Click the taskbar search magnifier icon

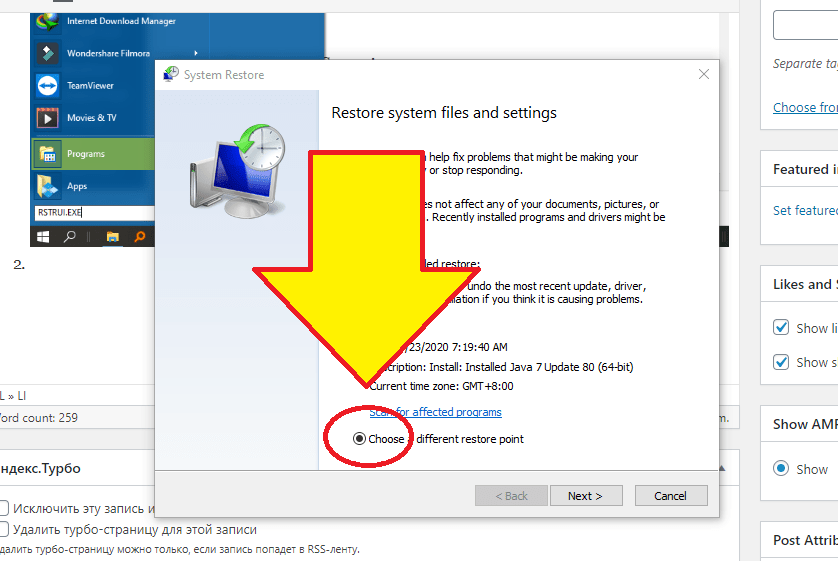[x=71, y=237]
